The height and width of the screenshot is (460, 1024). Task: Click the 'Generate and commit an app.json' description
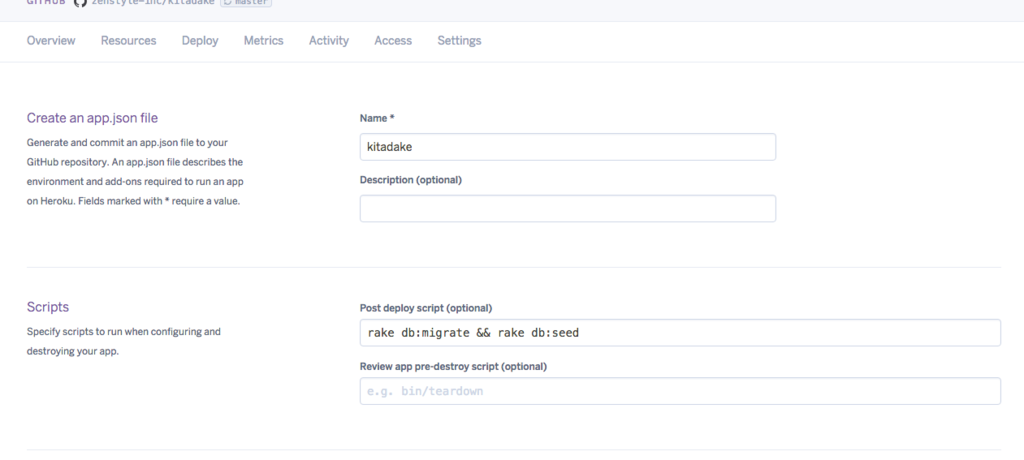135,171
